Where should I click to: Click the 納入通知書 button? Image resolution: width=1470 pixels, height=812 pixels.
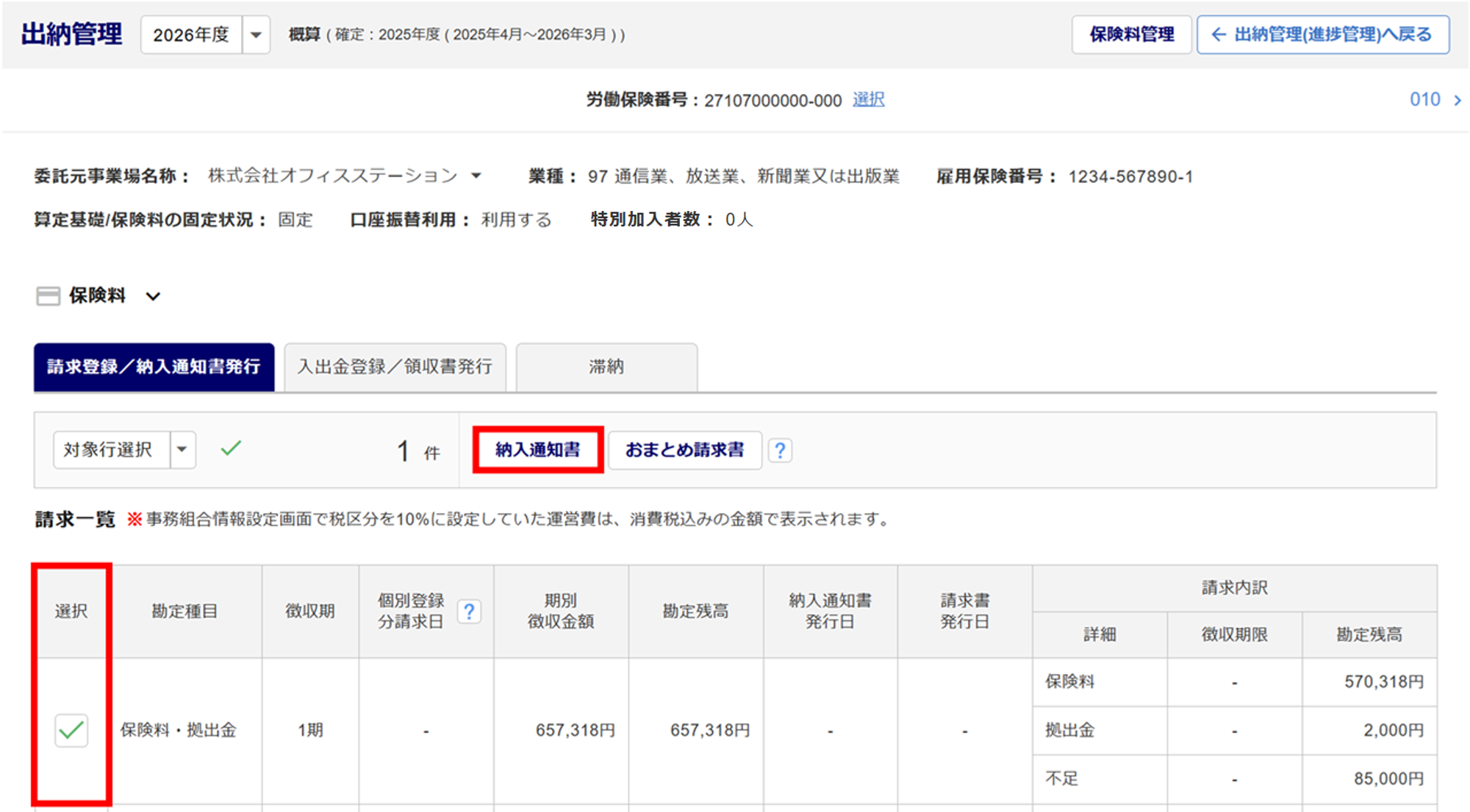(x=538, y=450)
